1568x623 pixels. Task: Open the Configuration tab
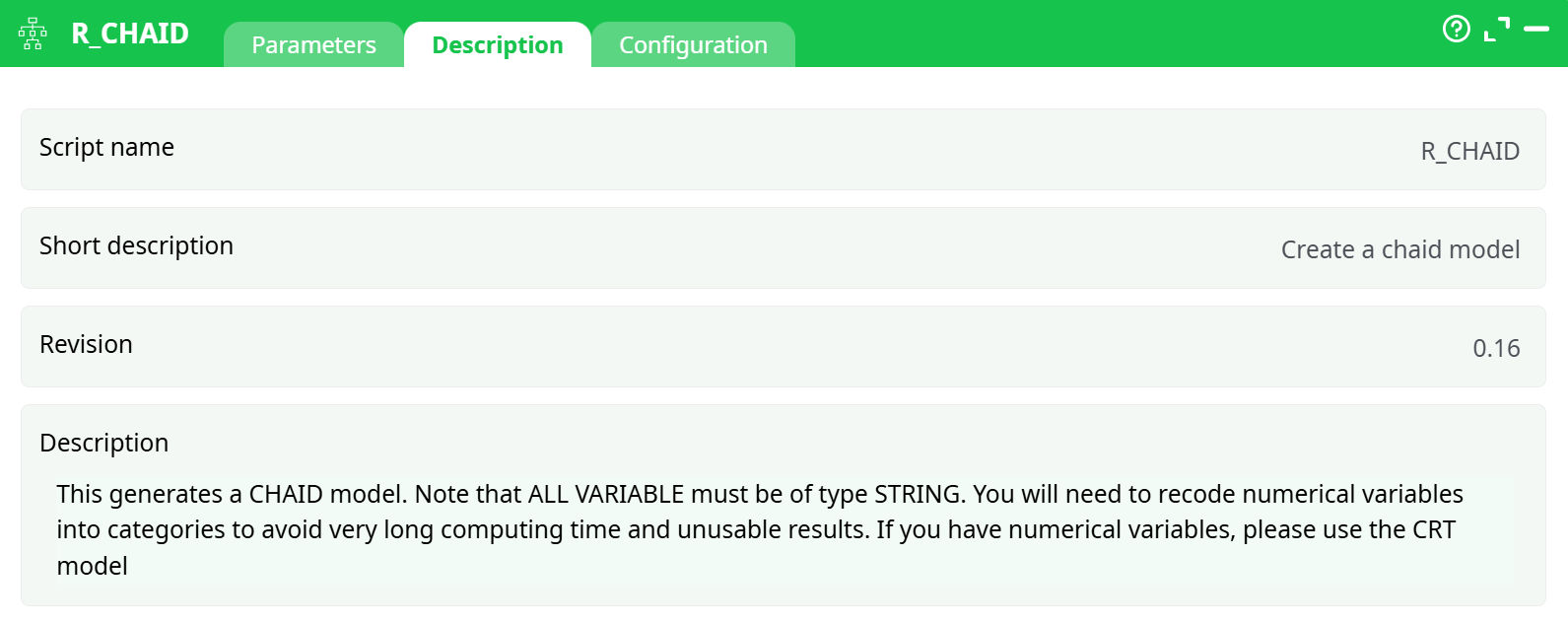693,45
